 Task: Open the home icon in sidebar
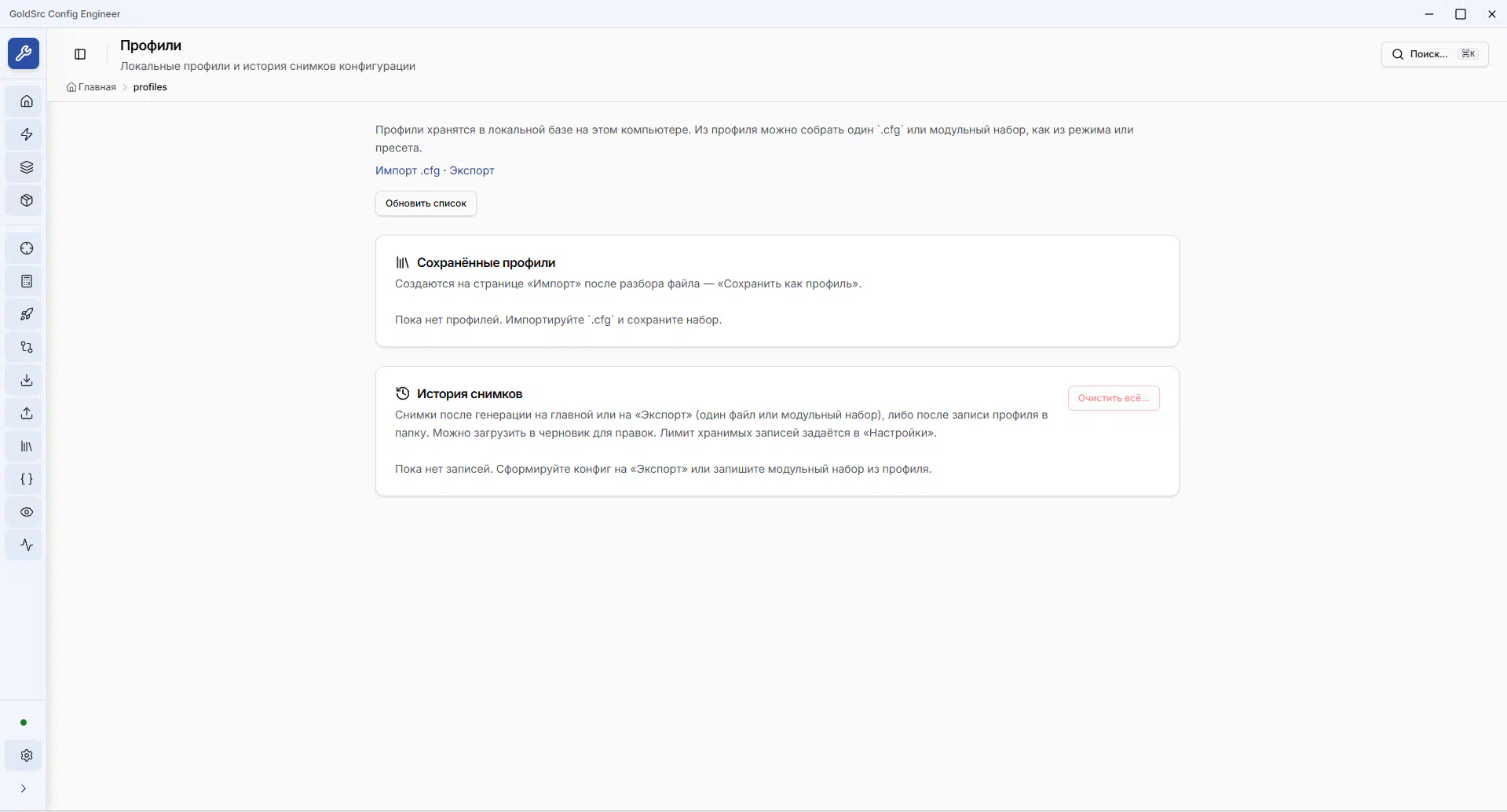point(27,101)
